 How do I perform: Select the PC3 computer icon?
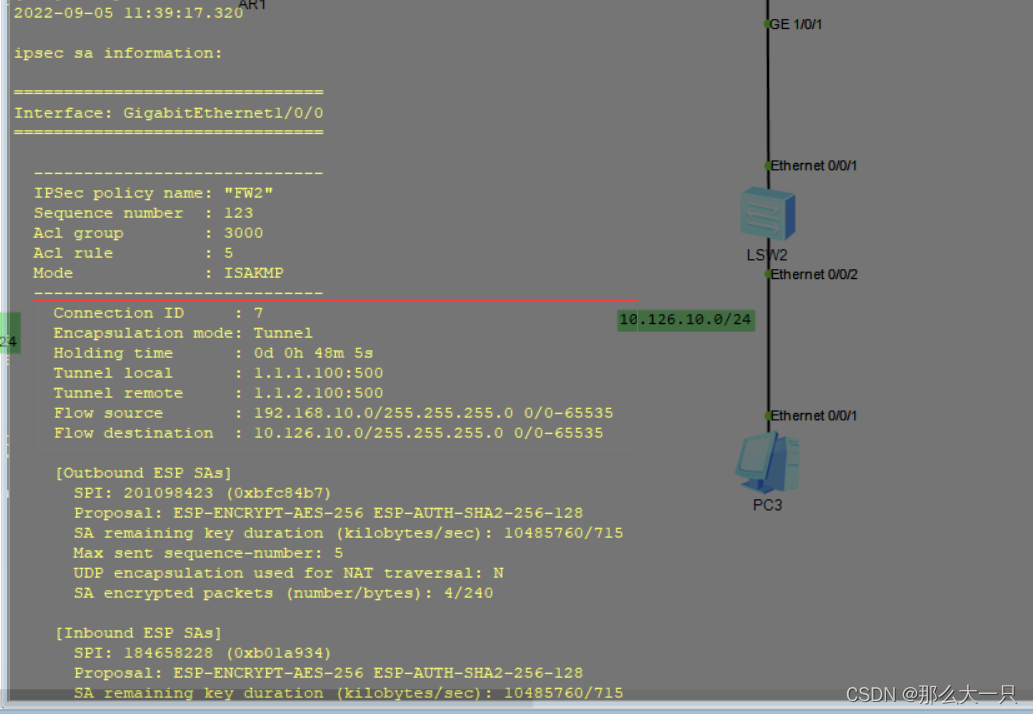(x=768, y=462)
